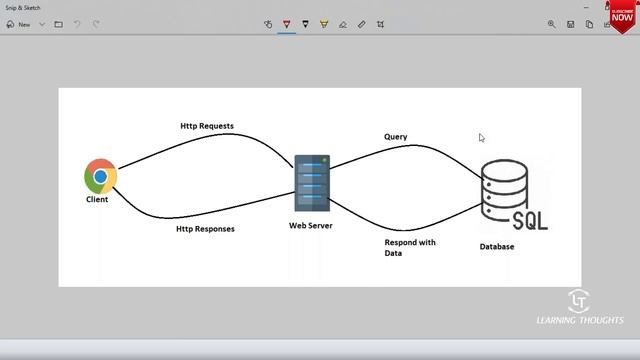Activate the Image Crop tool

coord(380,24)
